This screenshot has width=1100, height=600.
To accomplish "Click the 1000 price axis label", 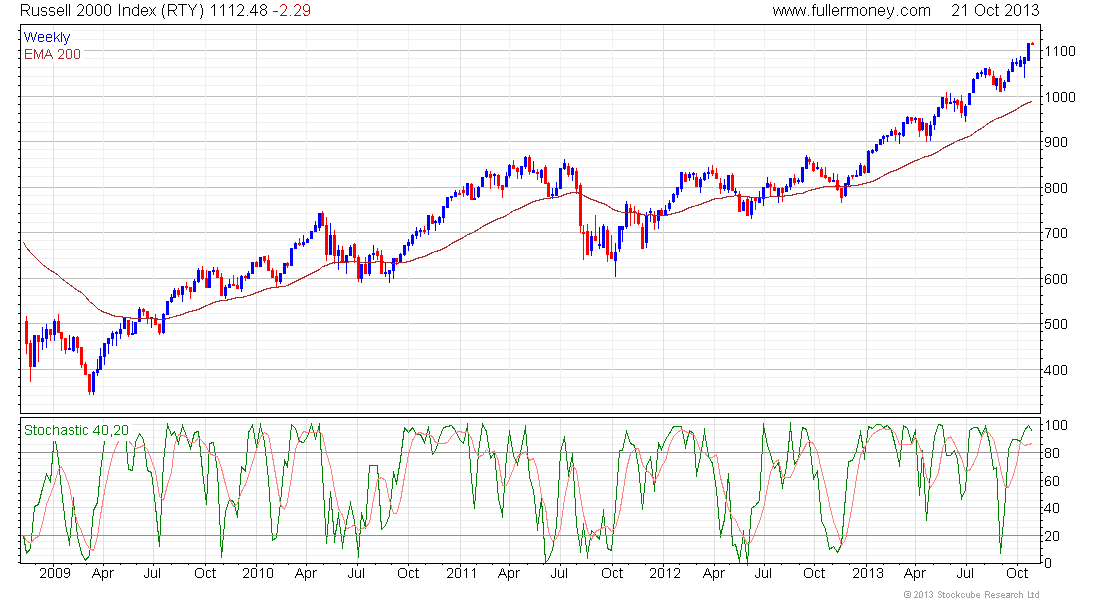I will pos(1060,97).
